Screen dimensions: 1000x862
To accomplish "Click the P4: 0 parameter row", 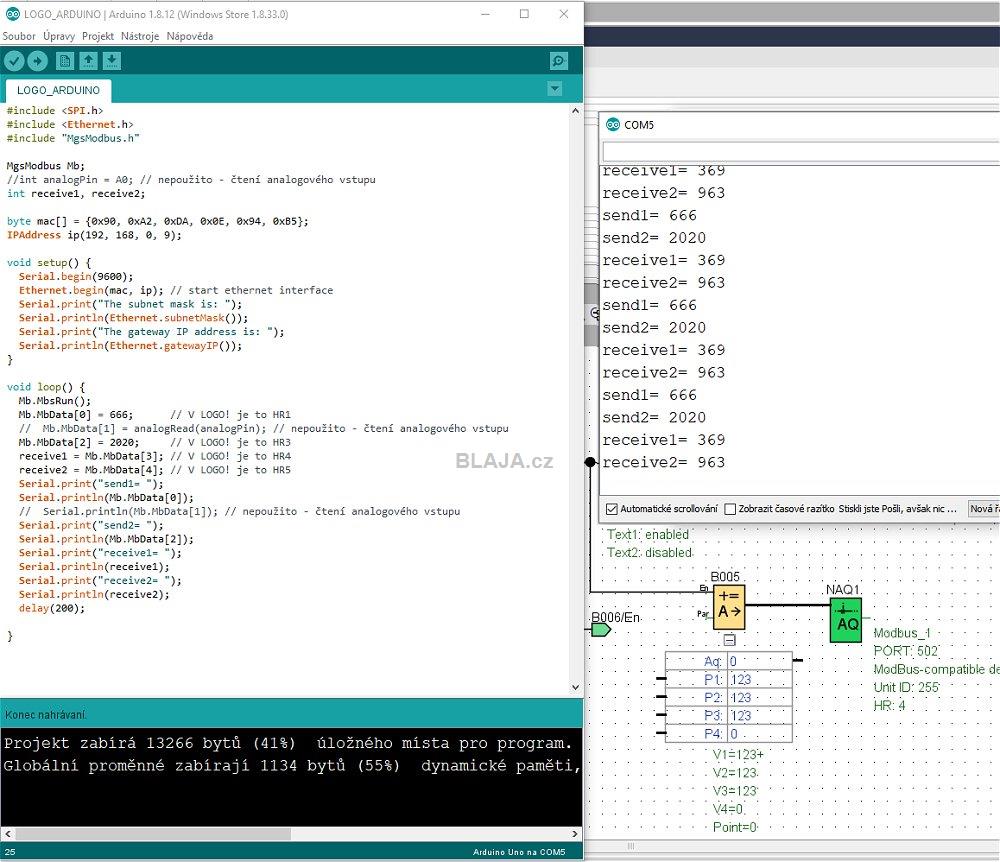I will [728, 734].
